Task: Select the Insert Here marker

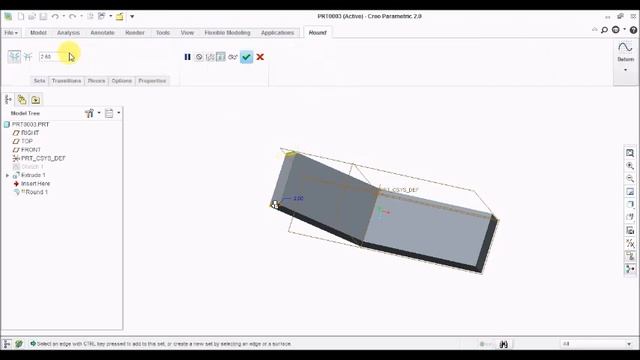Action: (31, 184)
